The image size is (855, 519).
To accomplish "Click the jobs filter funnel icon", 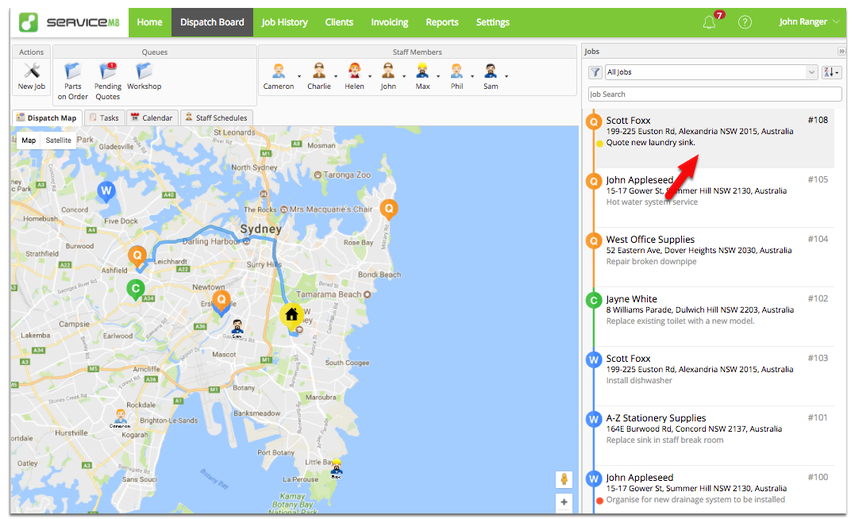I will coord(595,72).
